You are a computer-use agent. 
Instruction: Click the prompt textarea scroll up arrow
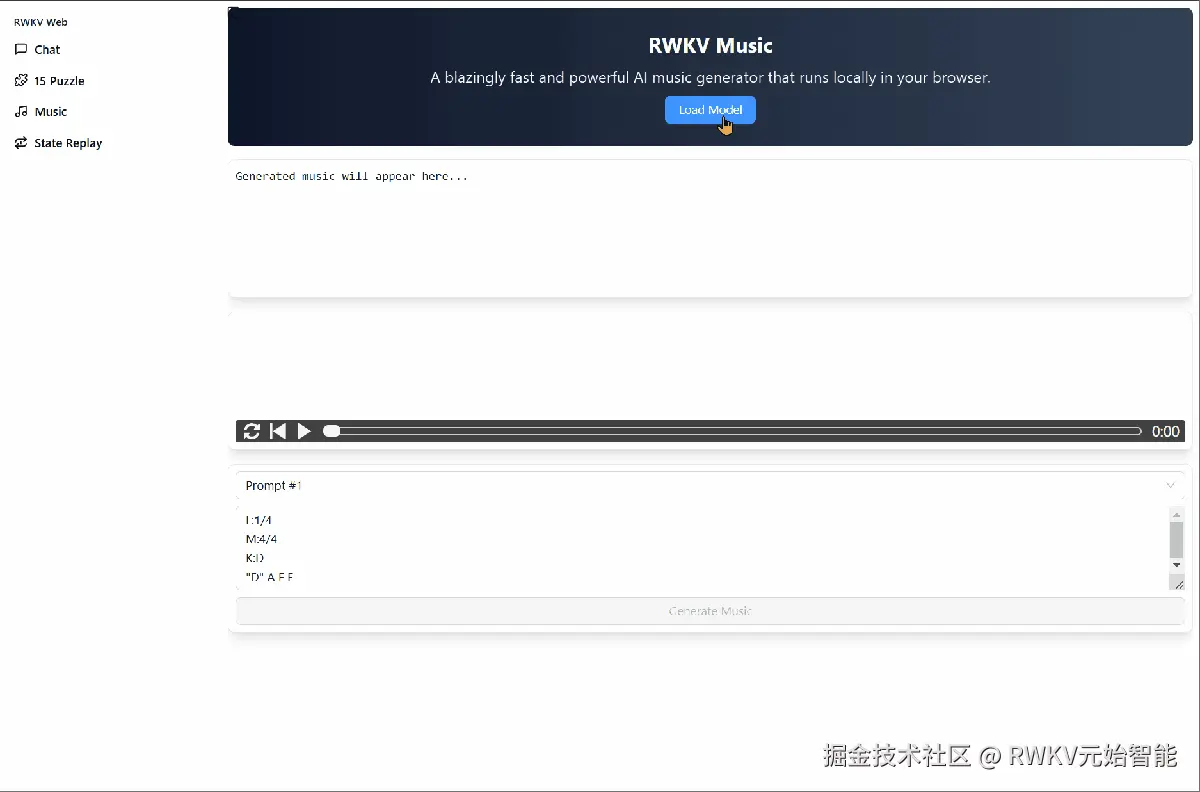pyautogui.click(x=1176, y=514)
